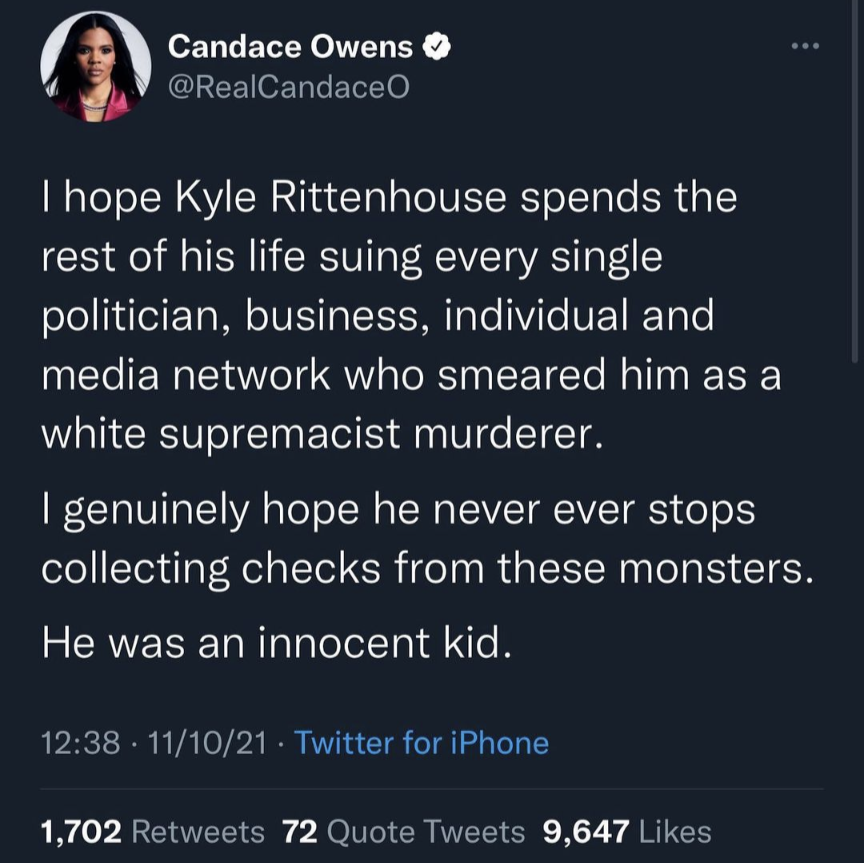This screenshot has height=863, width=864.
Task: Click the blue verified badge icon
Action: click(436, 46)
